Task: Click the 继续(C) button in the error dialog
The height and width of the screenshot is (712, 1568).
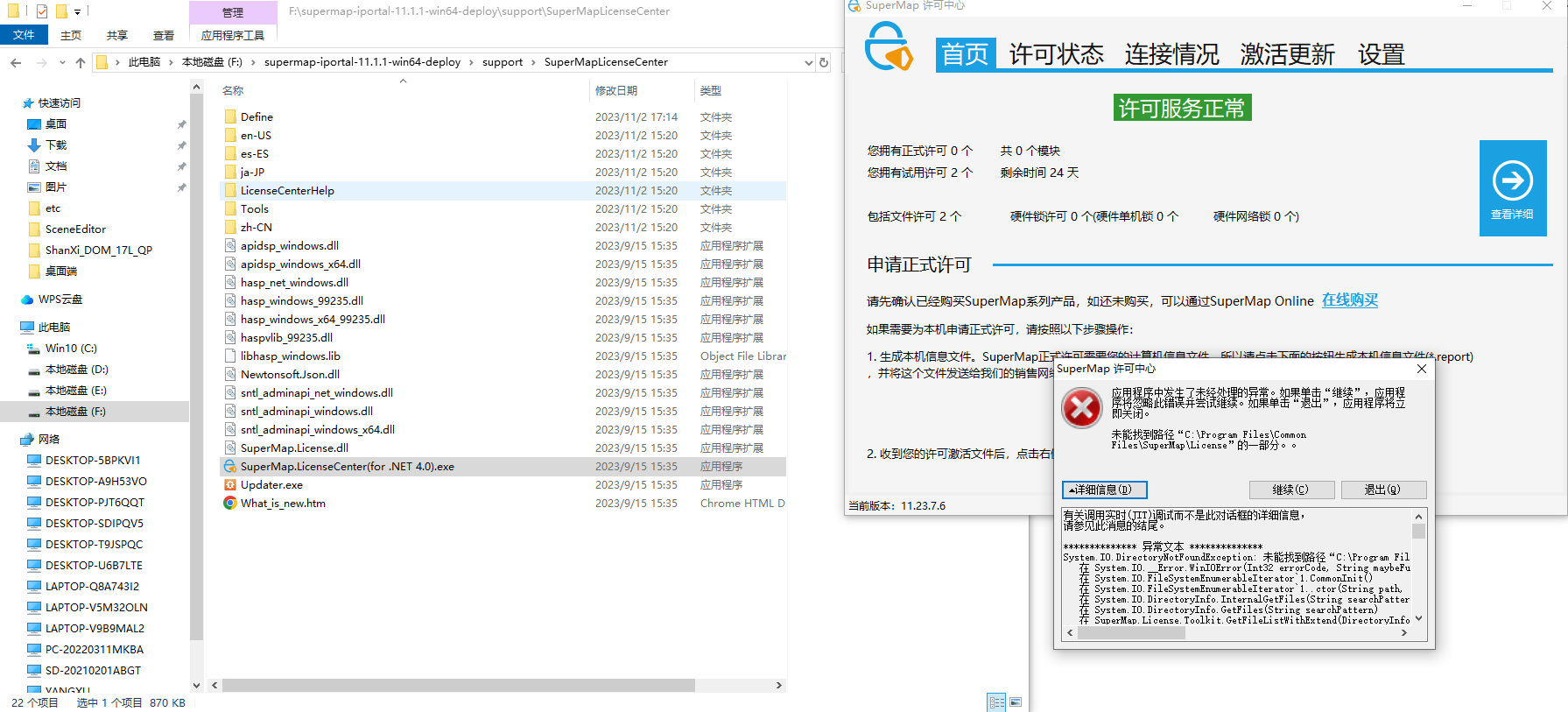Action: [1291, 490]
